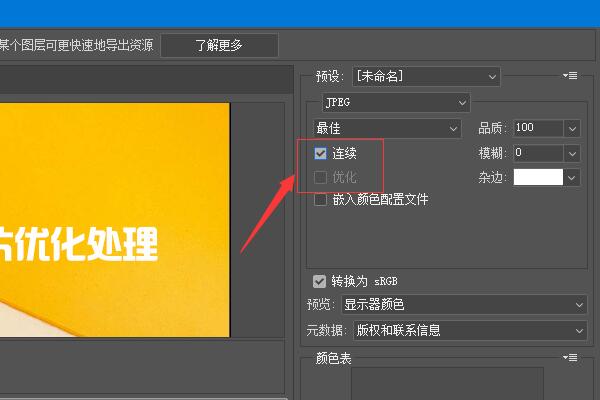The image size is (600, 400).
Task: Enable the 嵌入颜色配置文件 checkbox
Action: click(x=320, y=199)
